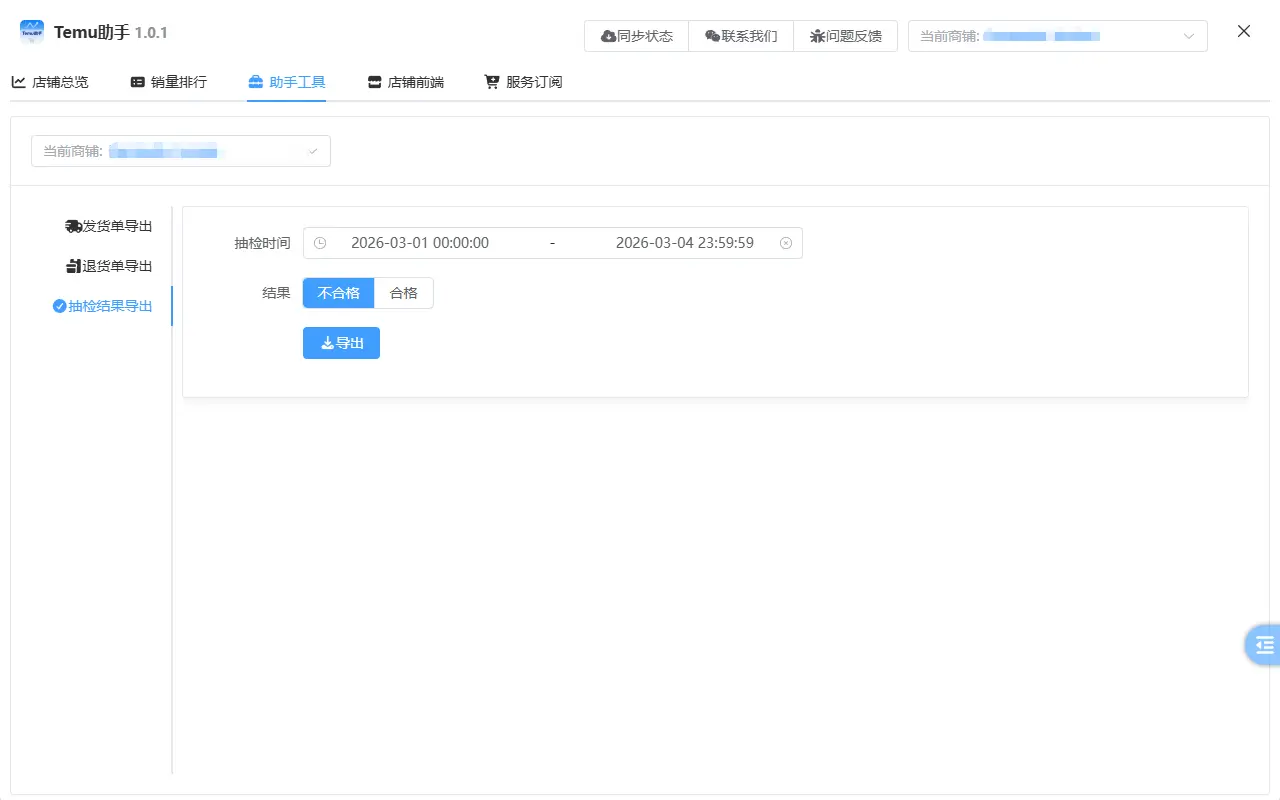Switch the result filter to 合格
Image resolution: width=1280 pixels, height=800 pixels.
(x=404, y=292)
